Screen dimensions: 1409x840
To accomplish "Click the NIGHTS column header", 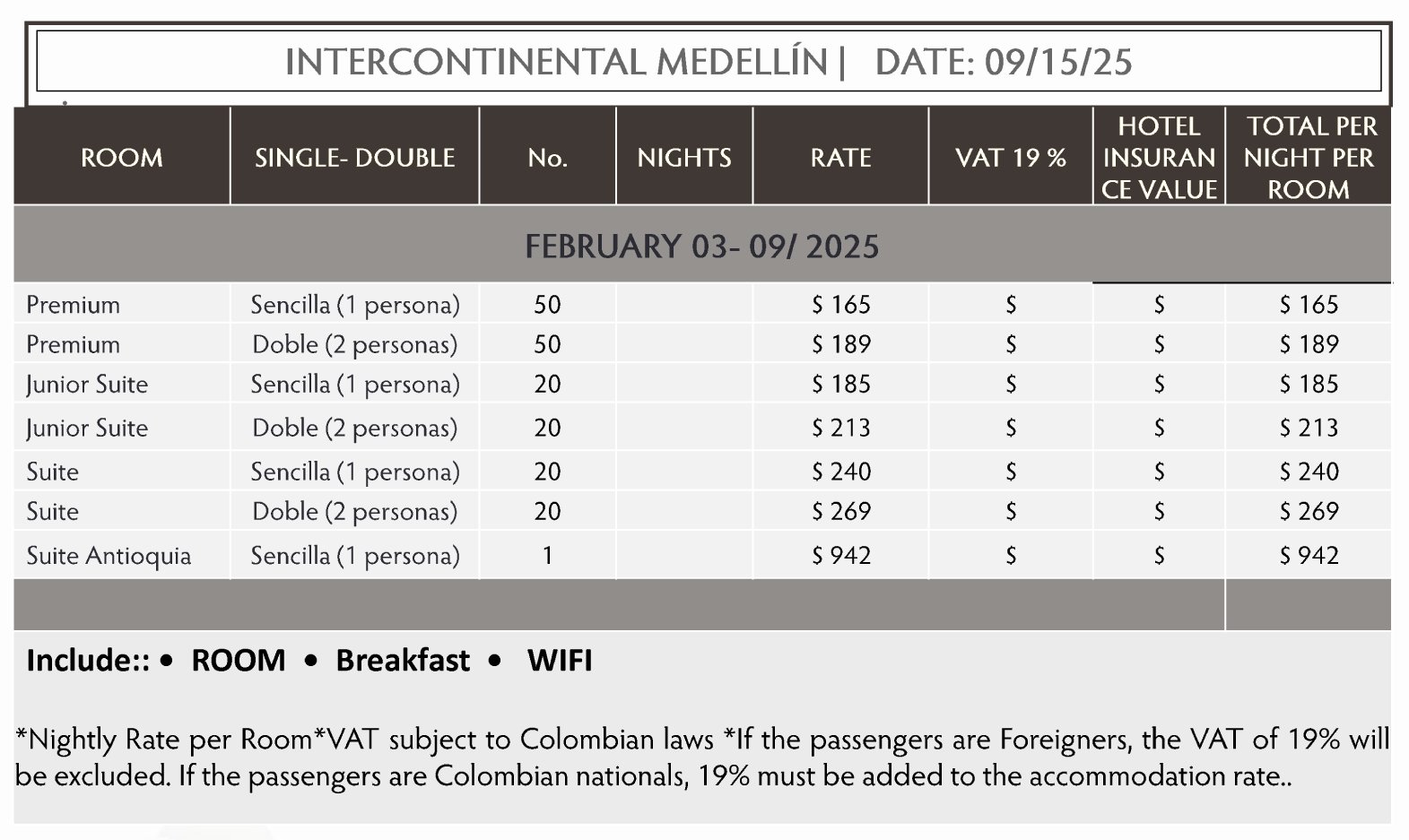I will click(x=683, y=158).
